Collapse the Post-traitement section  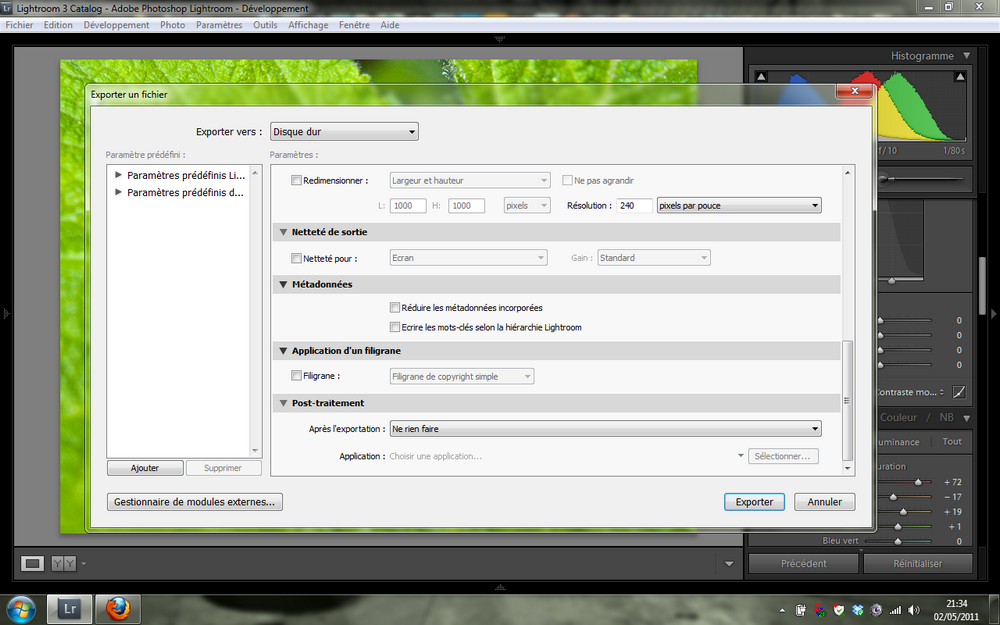click(284, 403)
